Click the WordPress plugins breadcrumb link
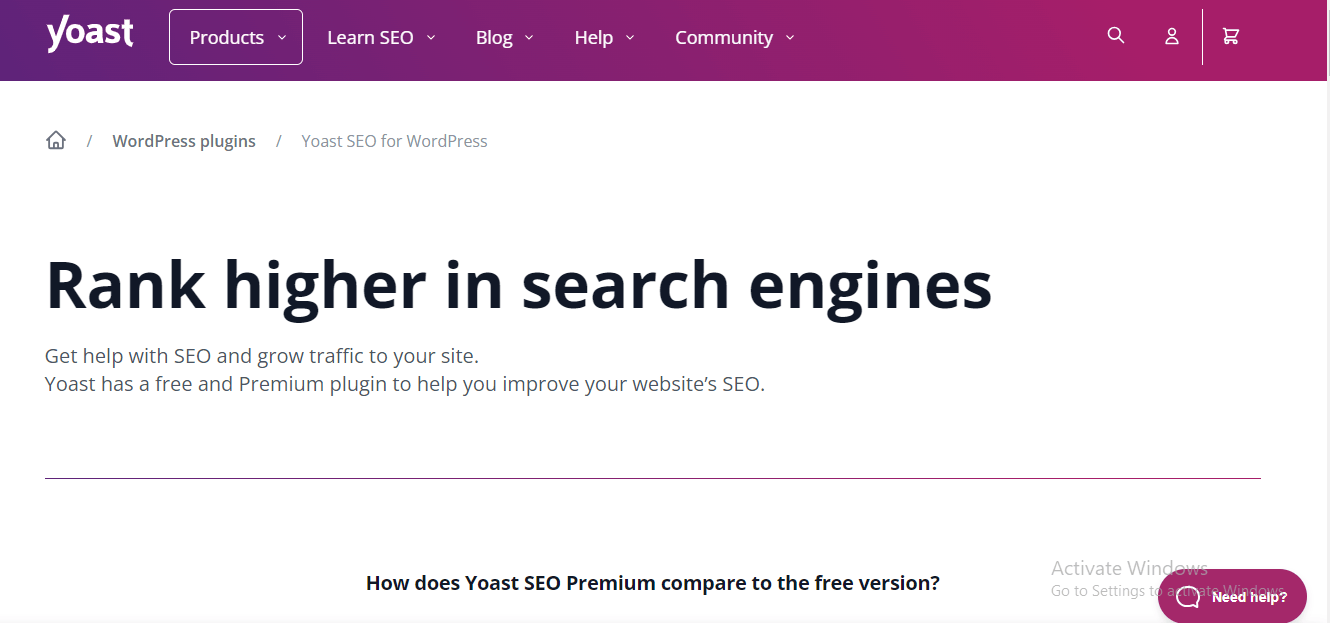 [184, 140]
